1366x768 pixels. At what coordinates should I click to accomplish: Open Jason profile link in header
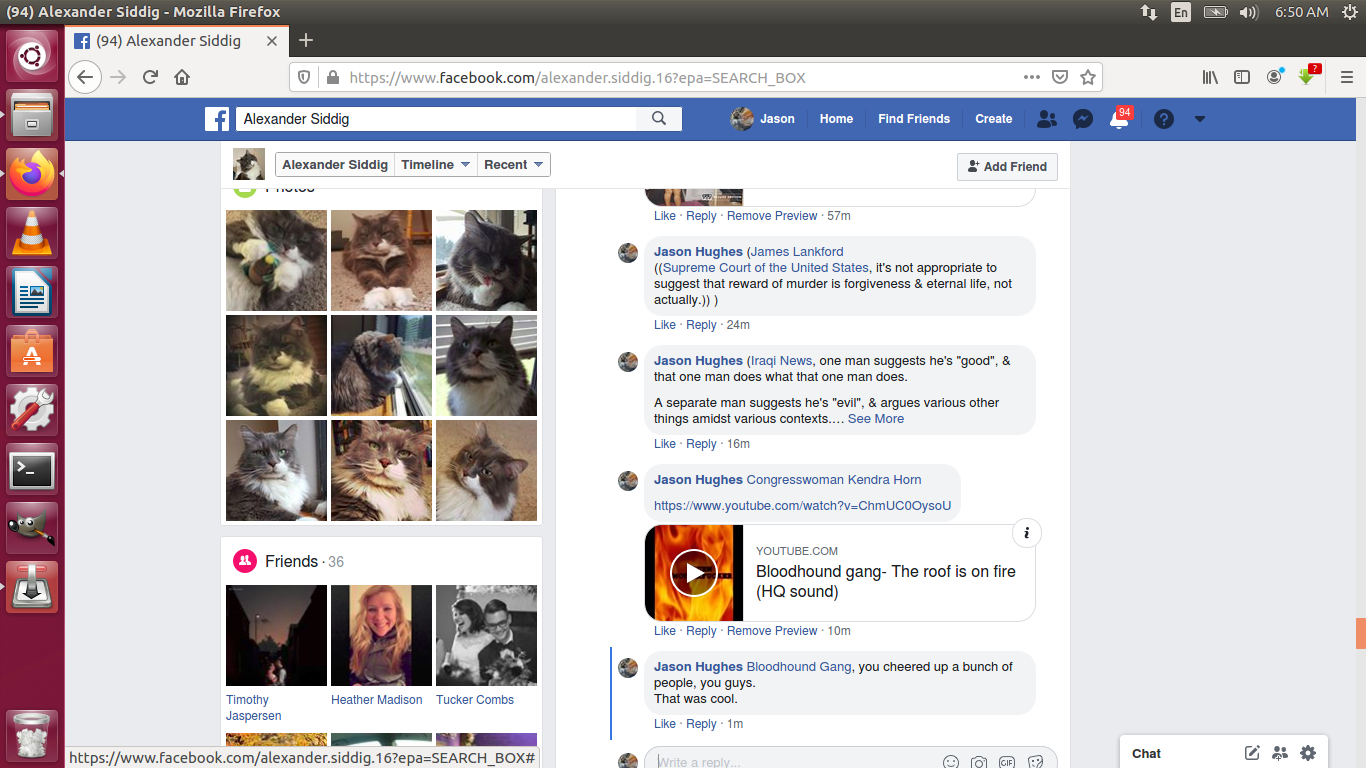(763, 119)
